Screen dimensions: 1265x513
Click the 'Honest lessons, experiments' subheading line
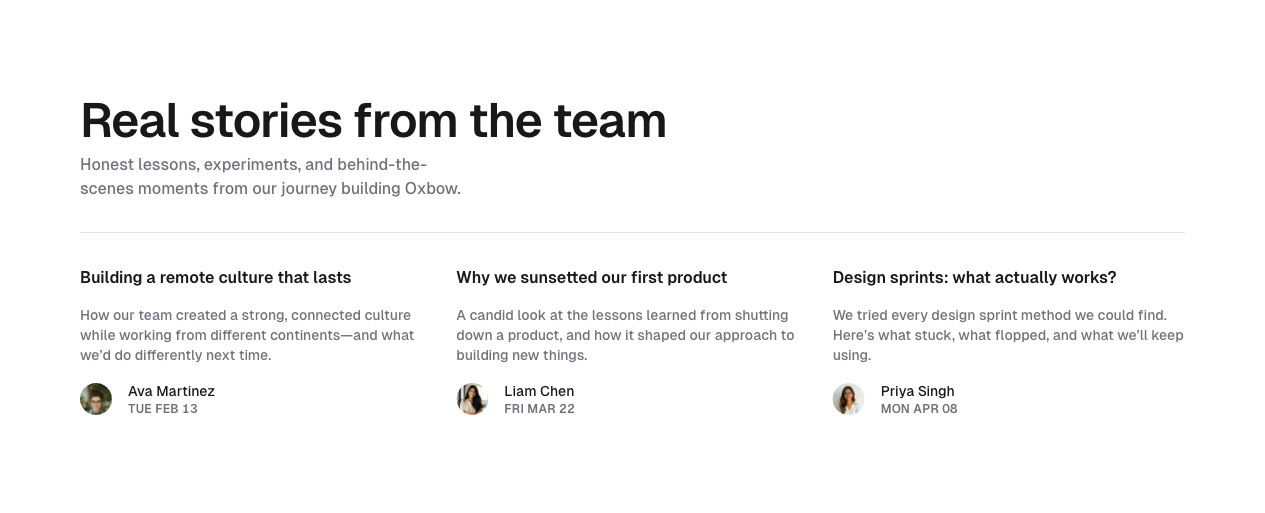(253, 164)
